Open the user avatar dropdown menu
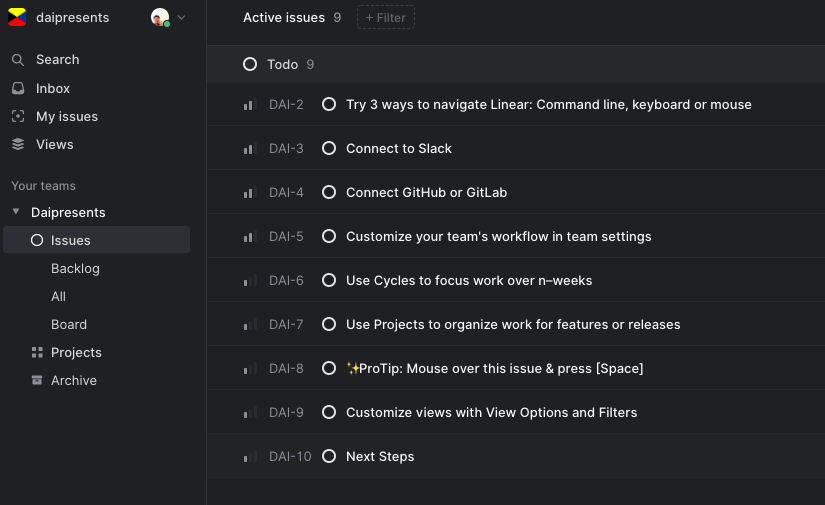The width and height of the screenshot is (825, 505). click(168, 17)
